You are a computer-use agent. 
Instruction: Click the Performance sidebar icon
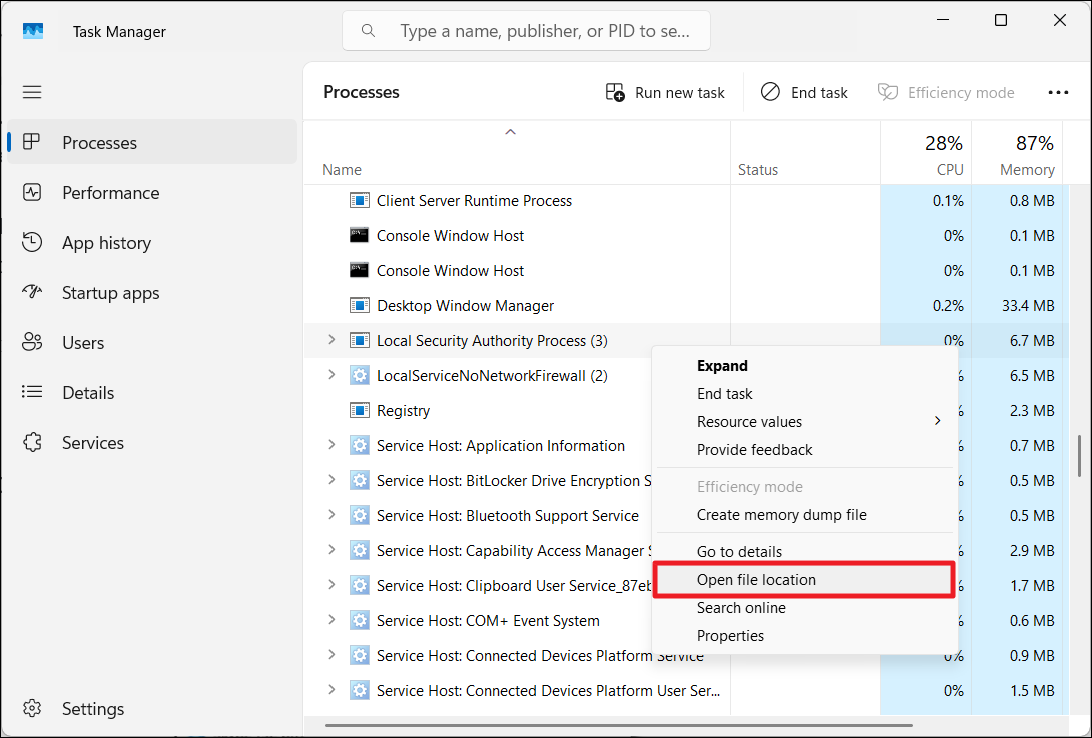click(x=32, y=193)
